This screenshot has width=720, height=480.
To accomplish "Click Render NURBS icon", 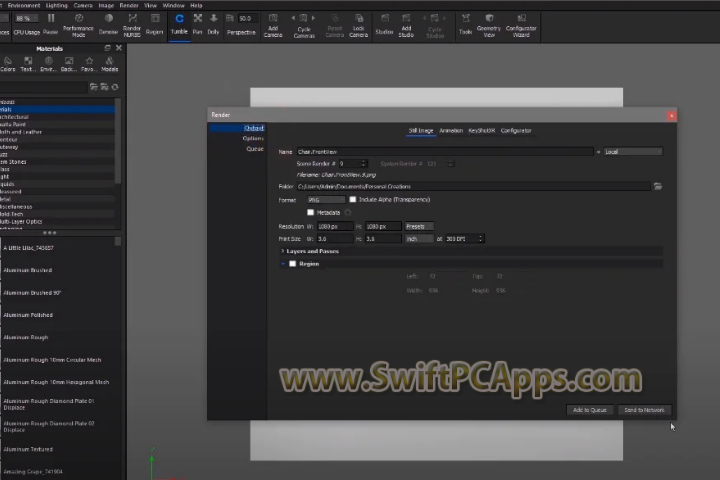I will click(132, 18).
